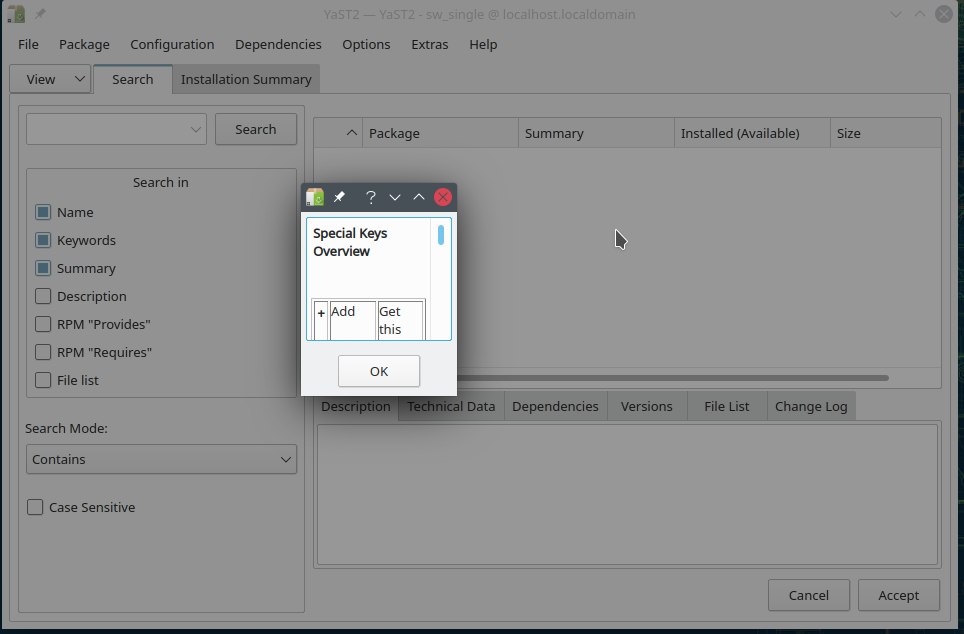Close the main YaST2 window
This screenshot has width=964, height=634.
click(944, 14)
